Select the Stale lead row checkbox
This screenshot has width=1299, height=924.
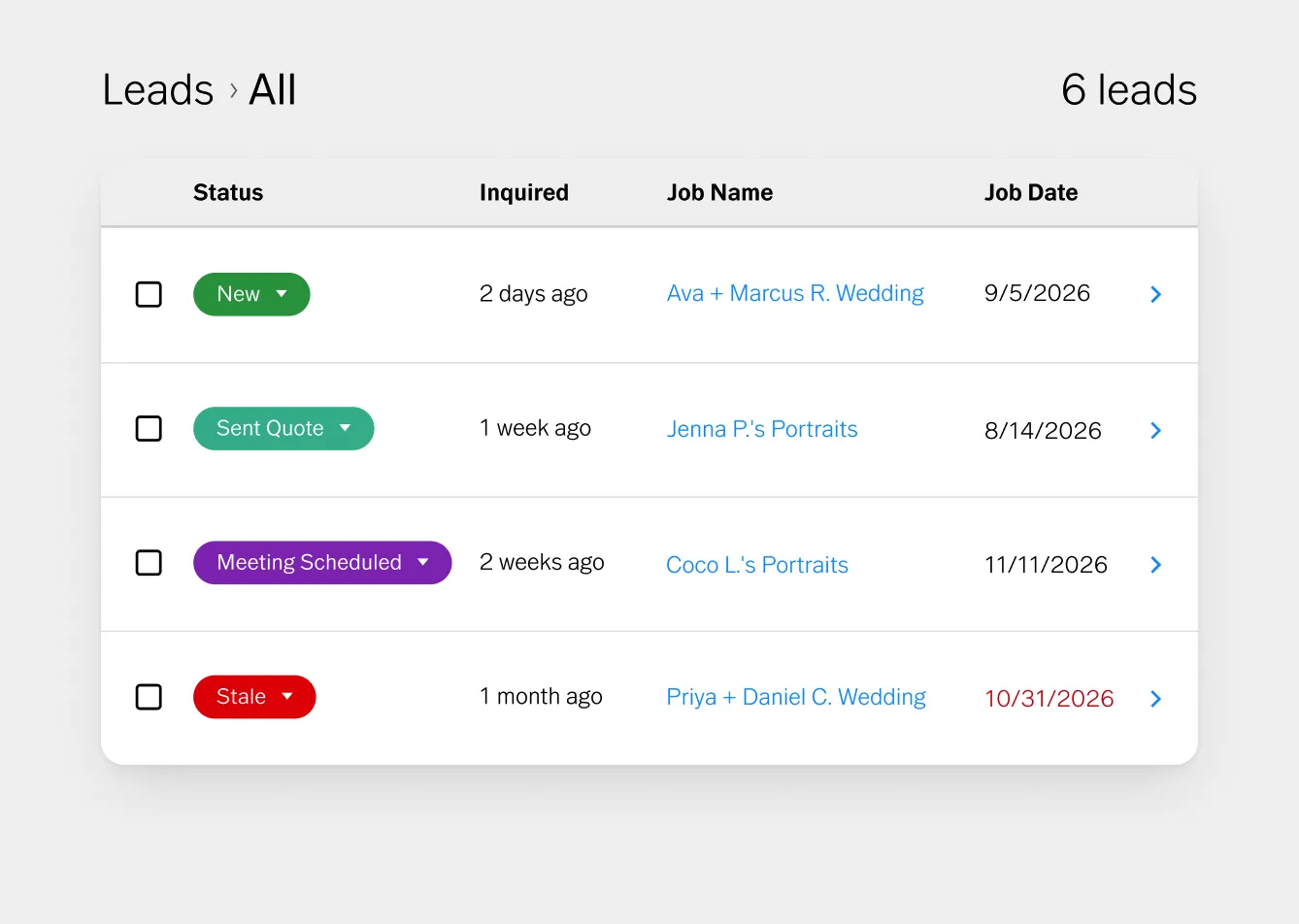point(149,697)
